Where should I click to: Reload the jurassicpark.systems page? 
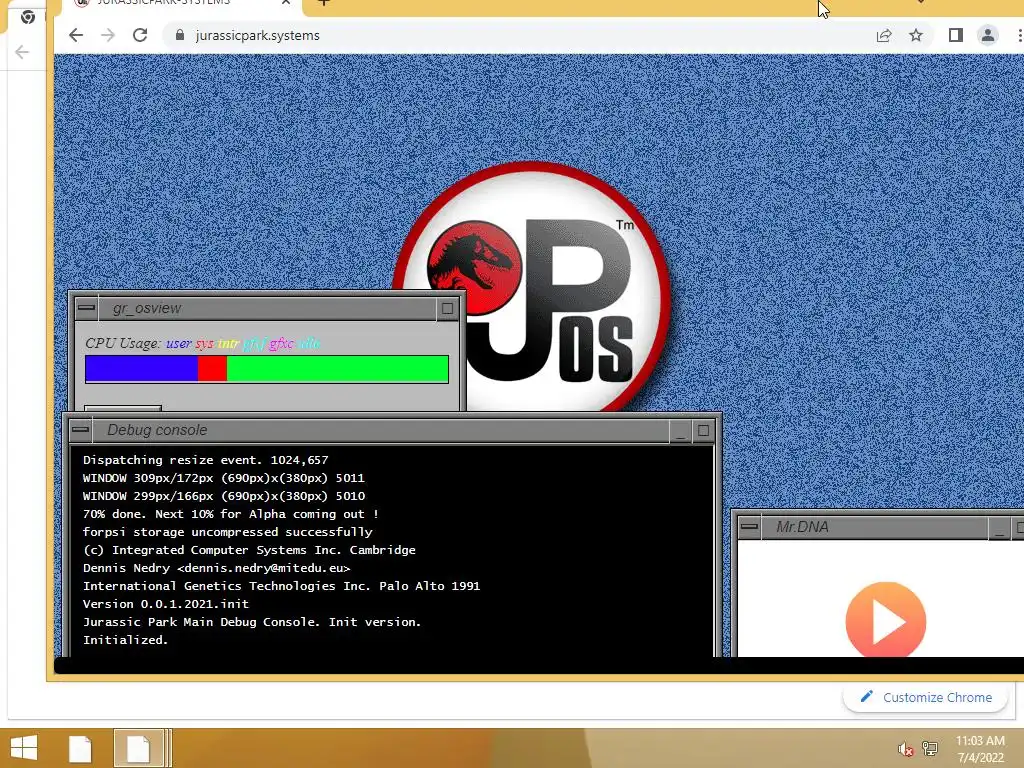point(140,35)
